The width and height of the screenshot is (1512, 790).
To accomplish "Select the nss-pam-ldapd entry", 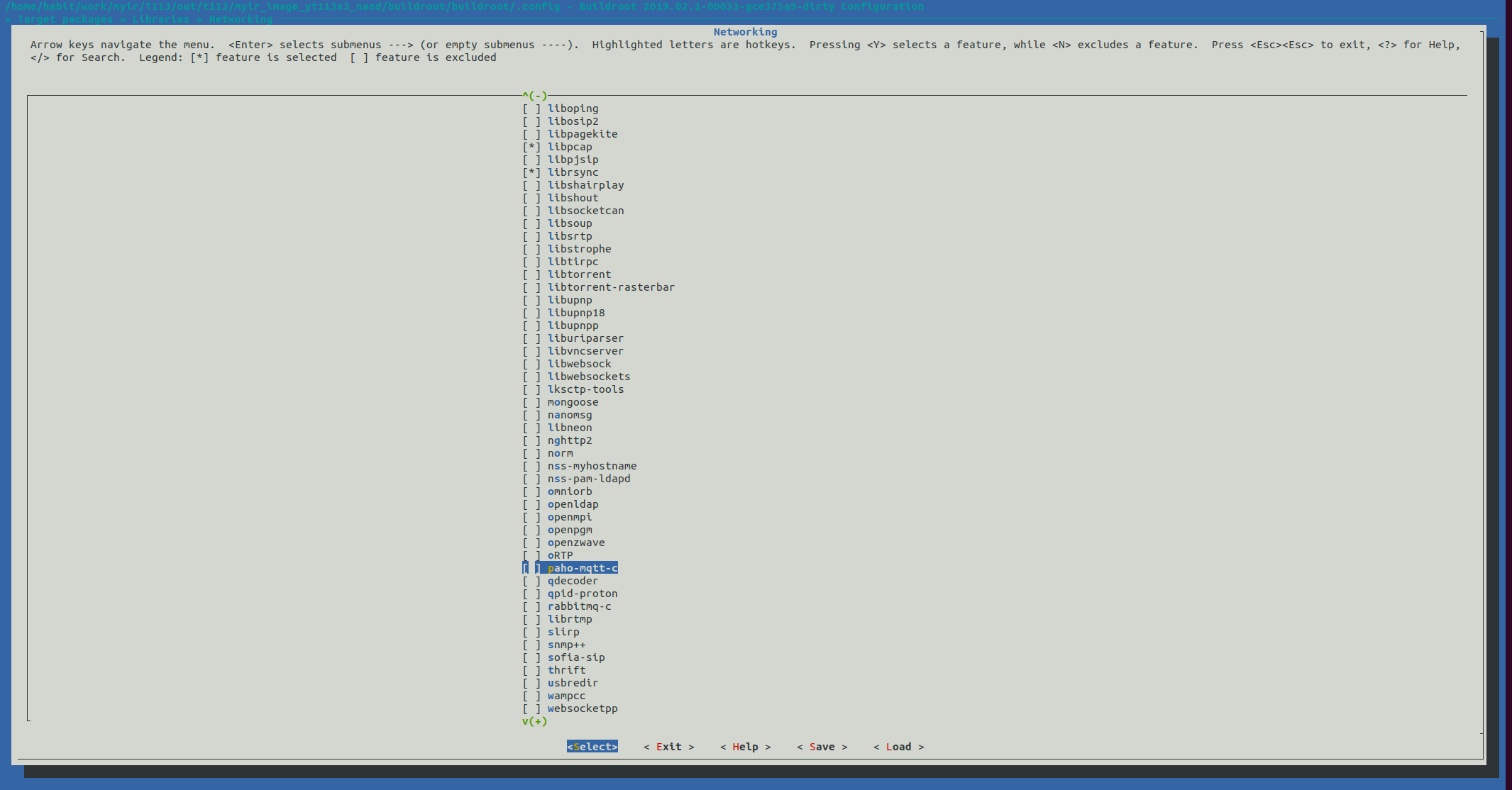I will [588, 479].
